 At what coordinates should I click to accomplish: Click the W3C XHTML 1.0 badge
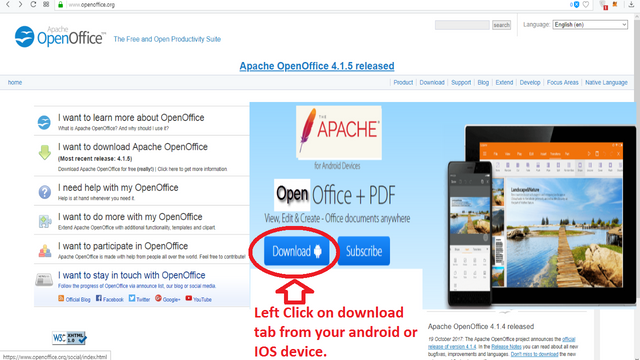click(69, 338)
